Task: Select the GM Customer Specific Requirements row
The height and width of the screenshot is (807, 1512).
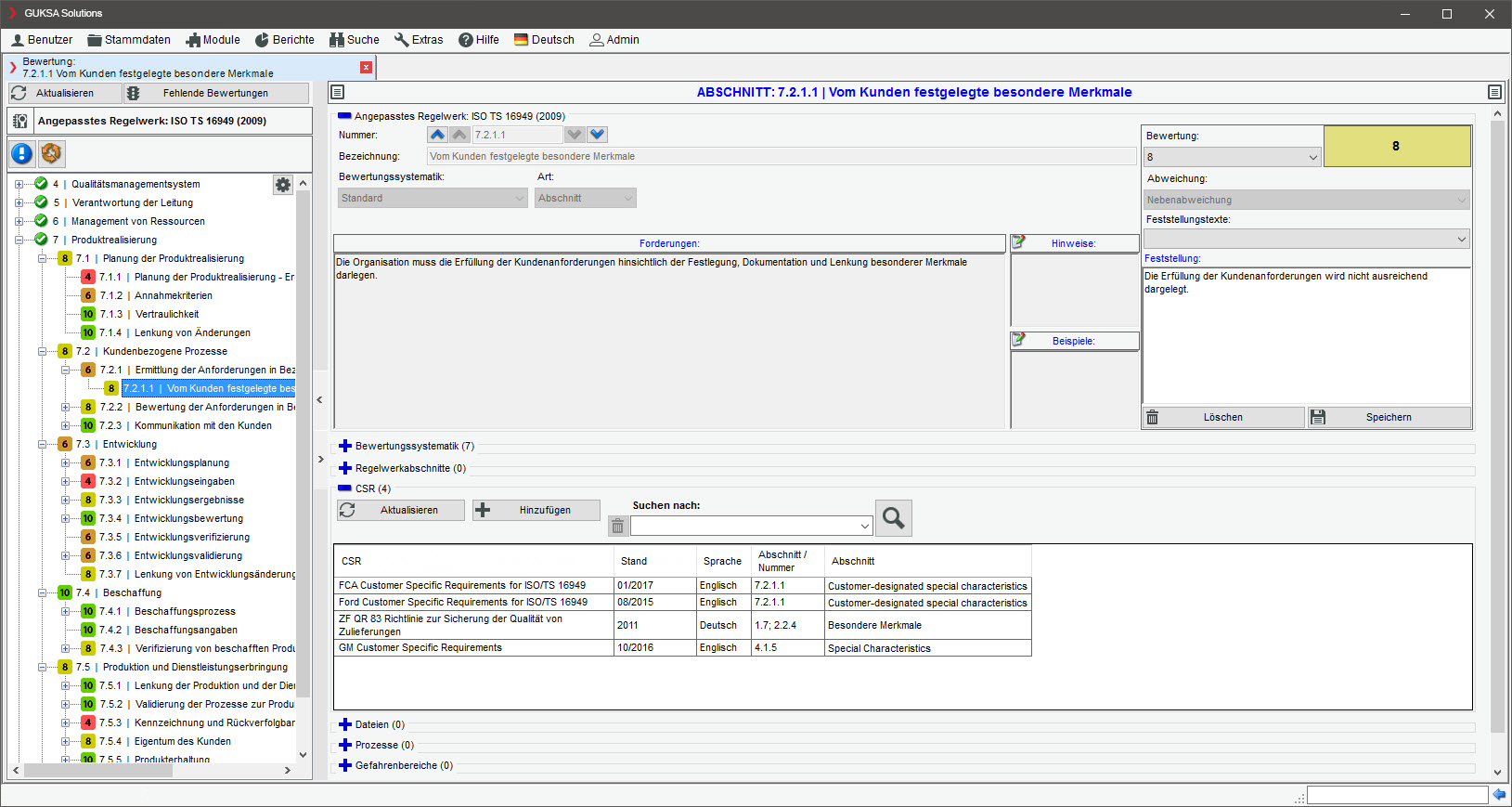Action: point(682,647)
